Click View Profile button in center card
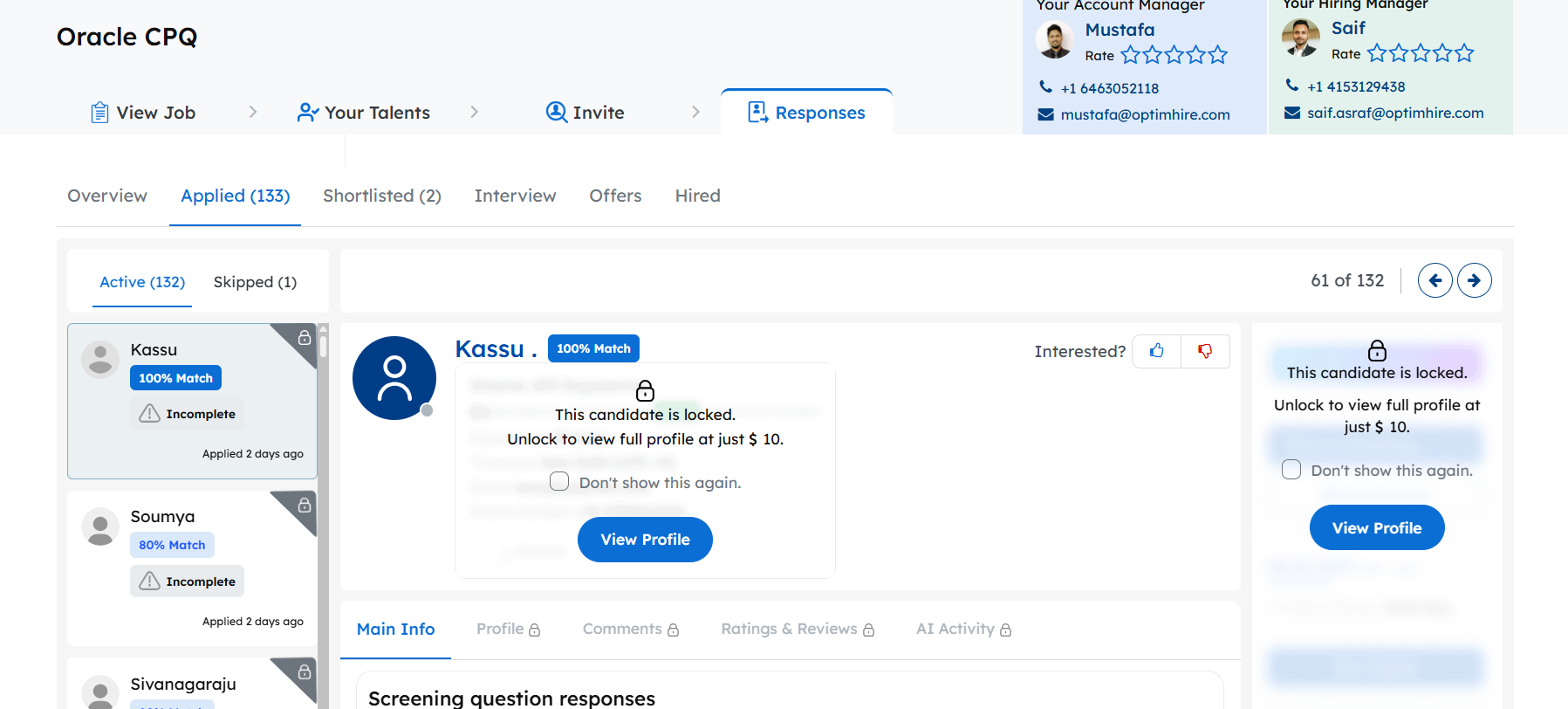Image resolution: width=1568 pixels, height=709 pixels. click(645, 540)
